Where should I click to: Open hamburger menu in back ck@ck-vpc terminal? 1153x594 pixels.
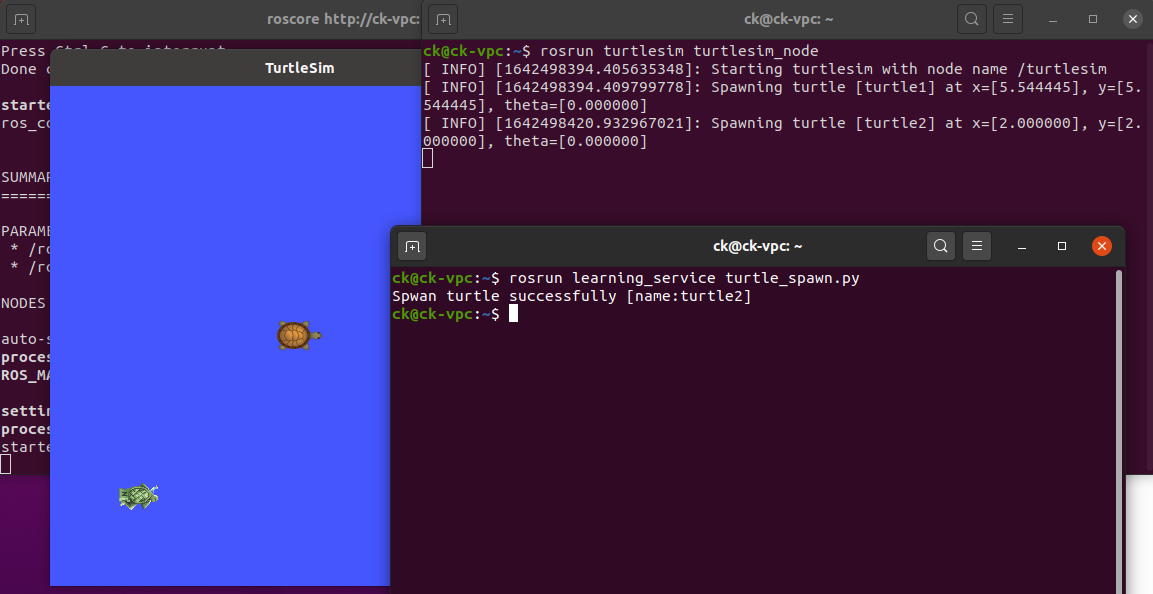(x=1008, y=19)
